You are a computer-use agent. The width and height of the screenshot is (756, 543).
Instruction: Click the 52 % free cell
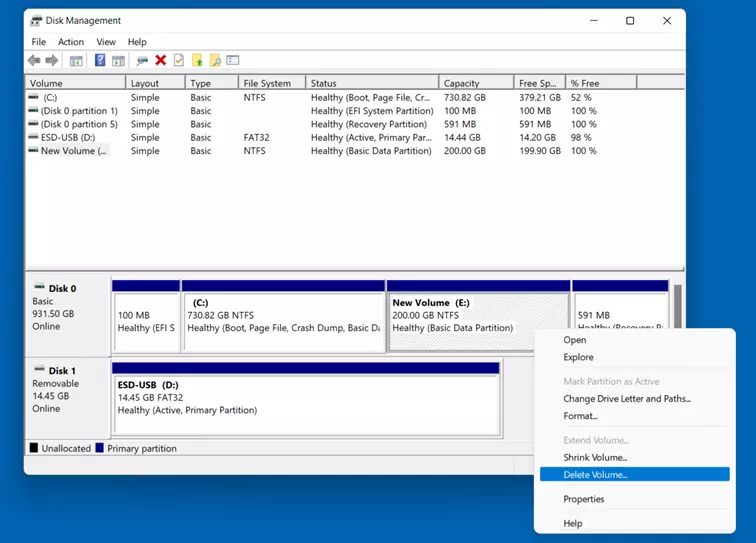581,97
